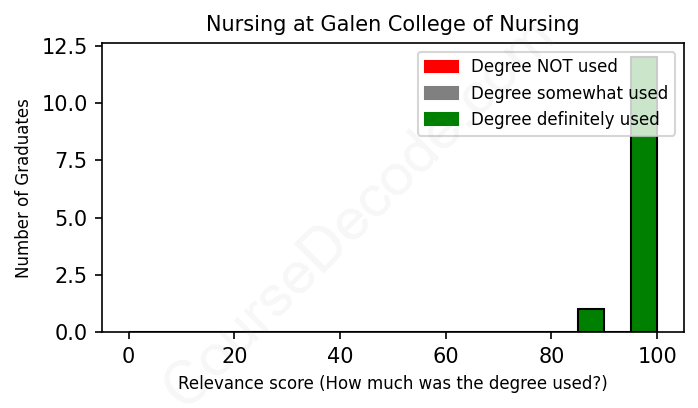Click the y-axis tick label 5.0
Screen dimensions: 698x408
coord(74,217)
